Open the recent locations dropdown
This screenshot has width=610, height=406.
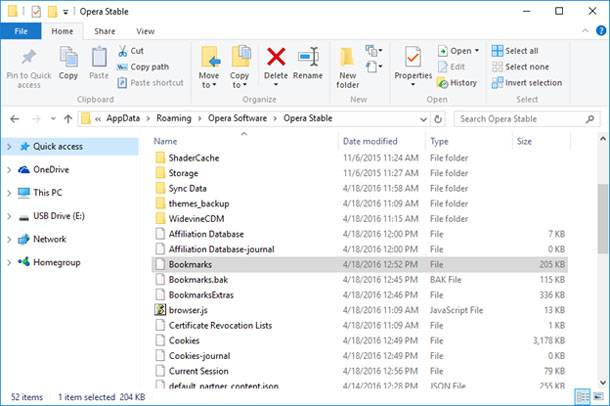[53, 119]
